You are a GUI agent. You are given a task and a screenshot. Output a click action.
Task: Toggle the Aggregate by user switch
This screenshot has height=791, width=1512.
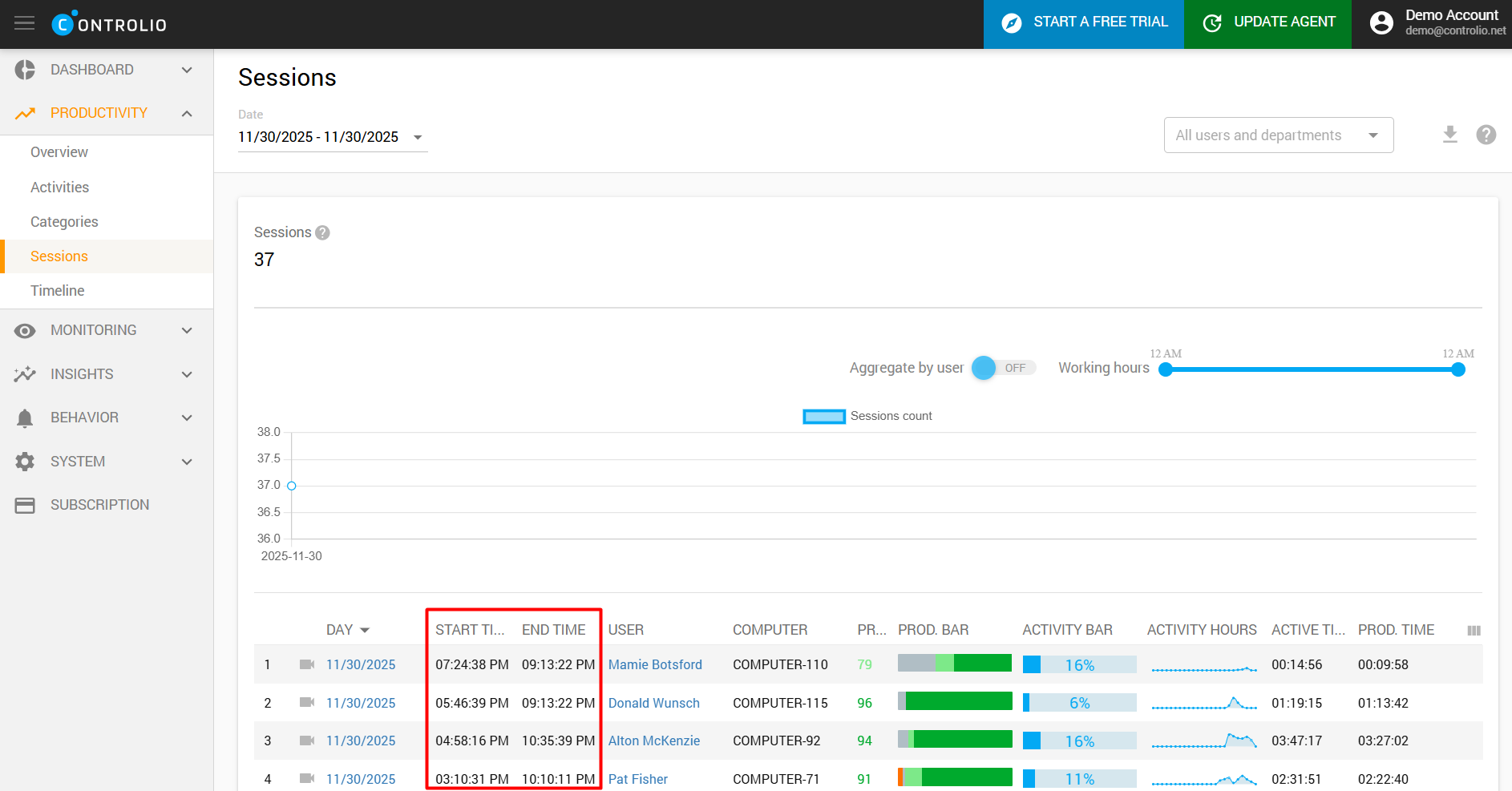1002,368
